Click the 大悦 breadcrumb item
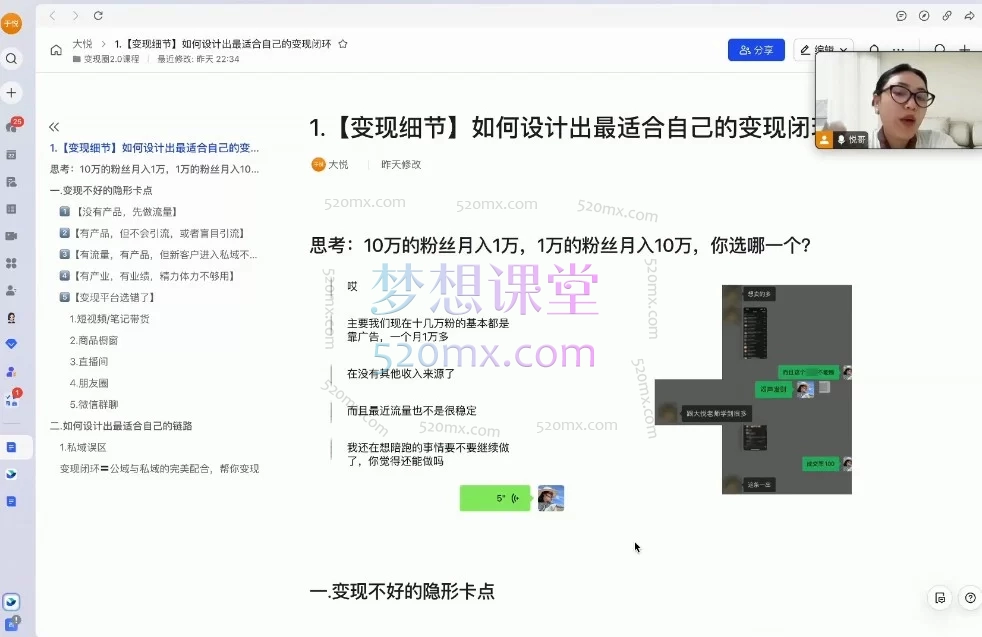The image size is (982, 637). [82, 44]
